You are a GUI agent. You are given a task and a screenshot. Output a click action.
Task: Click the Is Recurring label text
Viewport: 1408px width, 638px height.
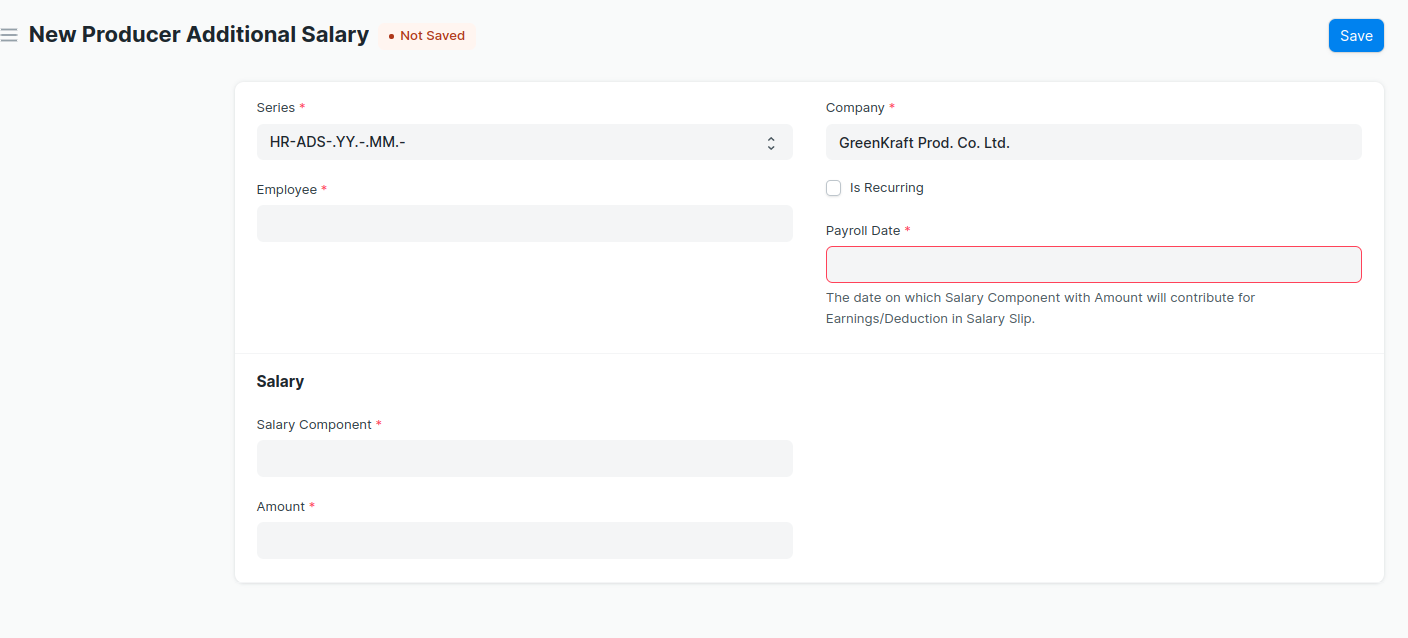point(886,188)
